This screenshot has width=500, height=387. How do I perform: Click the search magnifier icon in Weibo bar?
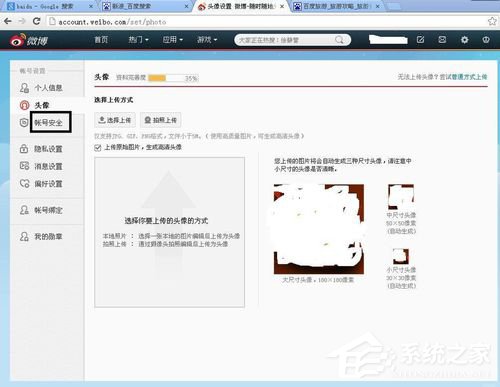coord(339,40)
